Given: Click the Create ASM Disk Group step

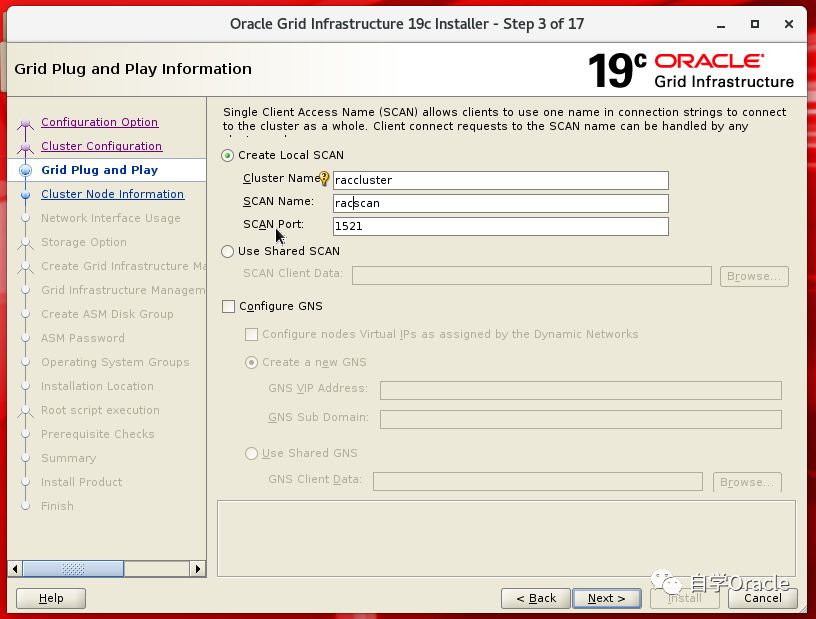Looking at the screenshot, I should (107, 314).
